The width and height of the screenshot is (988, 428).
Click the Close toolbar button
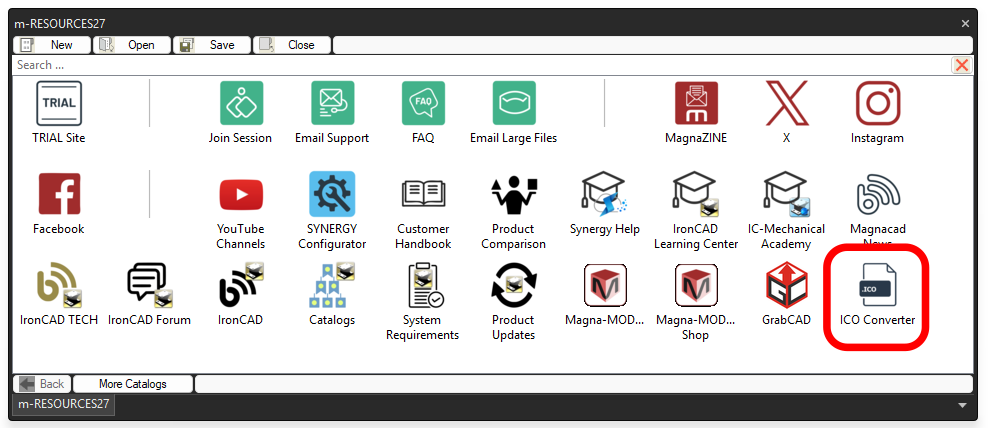pyautogui.click(x=292, y=45)
